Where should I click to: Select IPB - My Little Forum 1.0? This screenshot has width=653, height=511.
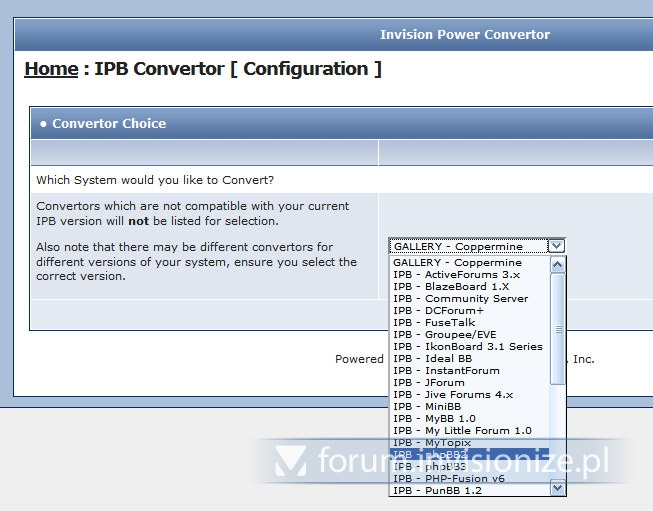[x=462, y=431]
